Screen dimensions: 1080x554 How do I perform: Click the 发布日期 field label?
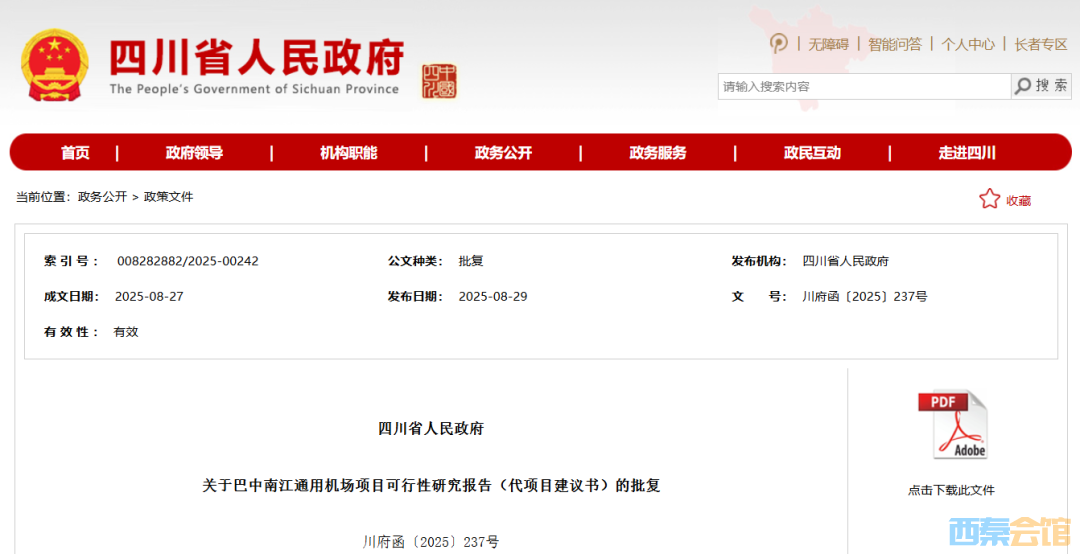click(x=415, y=296)
